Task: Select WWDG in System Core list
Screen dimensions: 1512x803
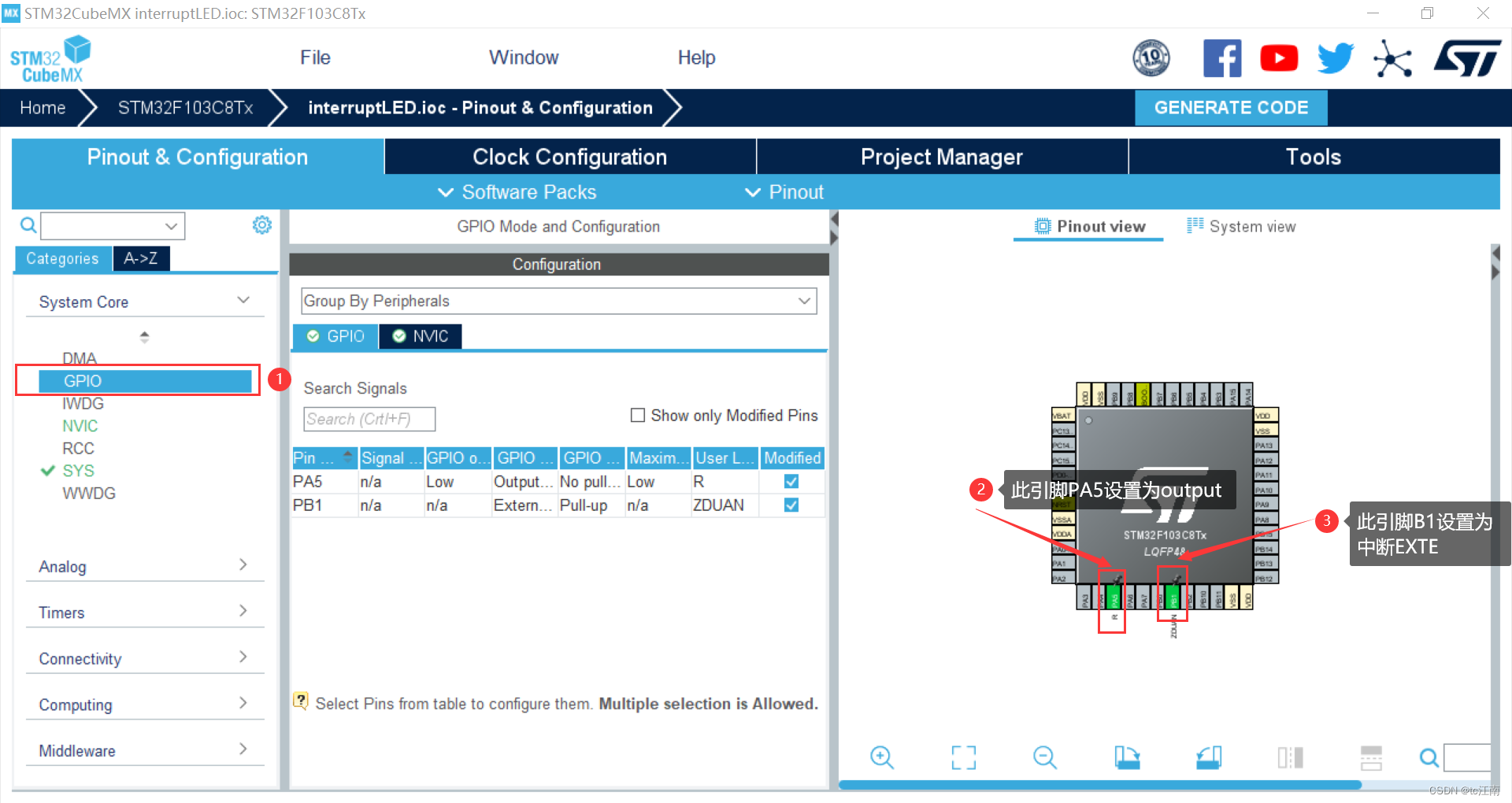Action: coord(89,493)
